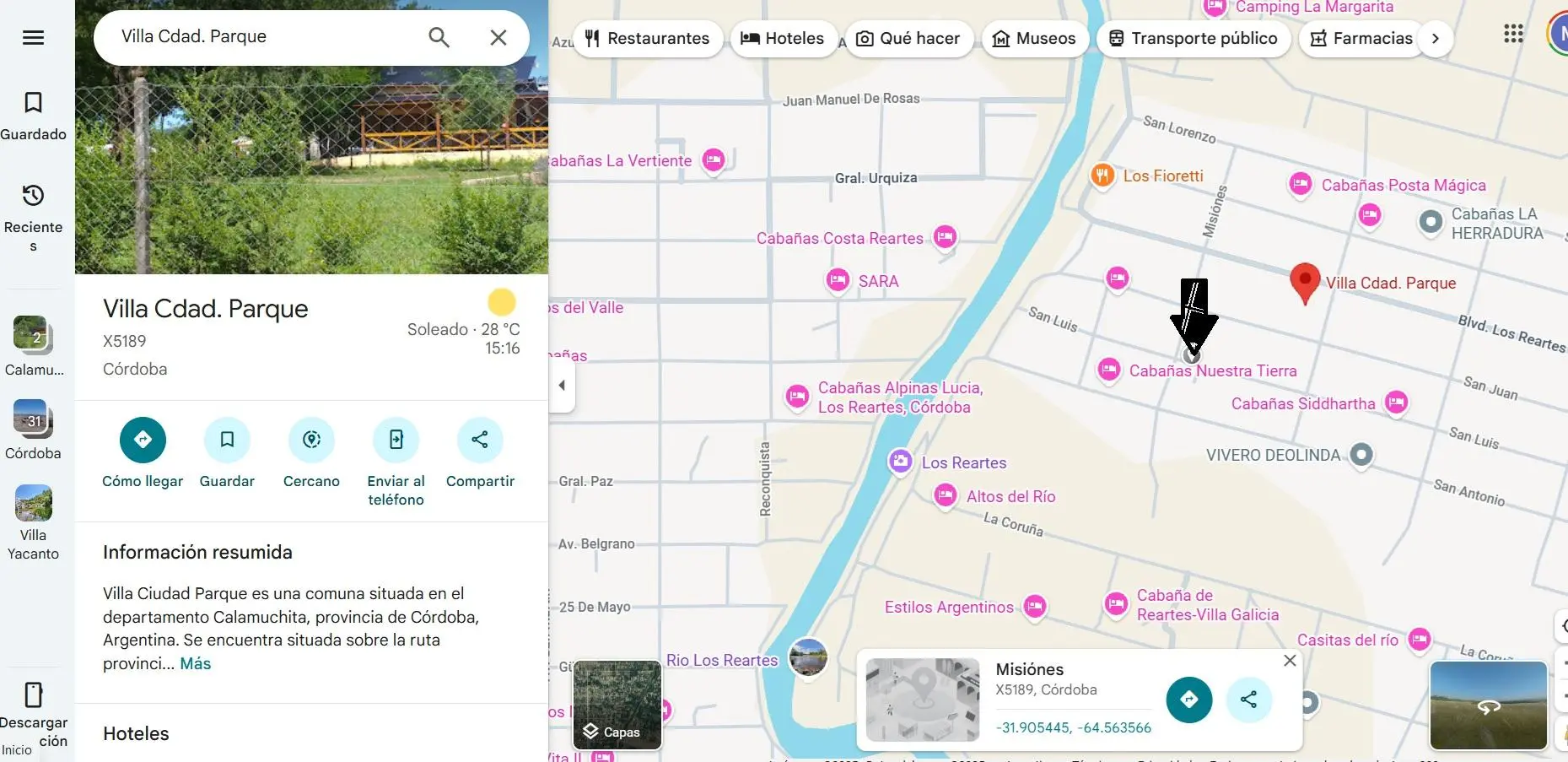
Task: Select the Farmacias filter
Action: point(1361,39)
